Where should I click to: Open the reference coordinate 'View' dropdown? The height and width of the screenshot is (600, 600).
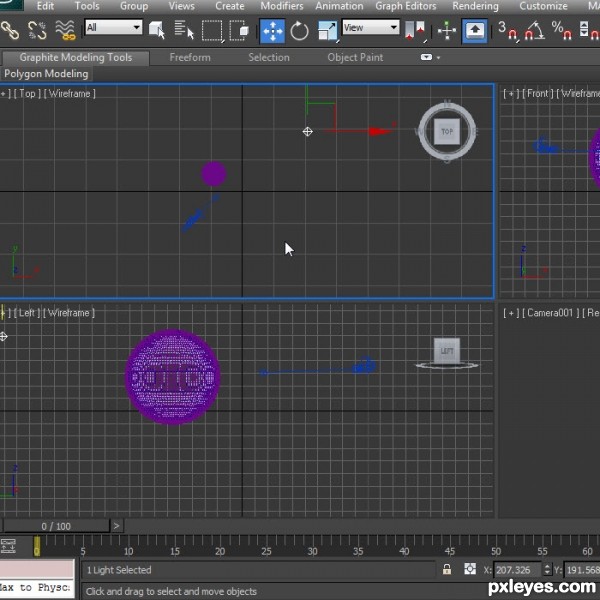click(370, 28)
